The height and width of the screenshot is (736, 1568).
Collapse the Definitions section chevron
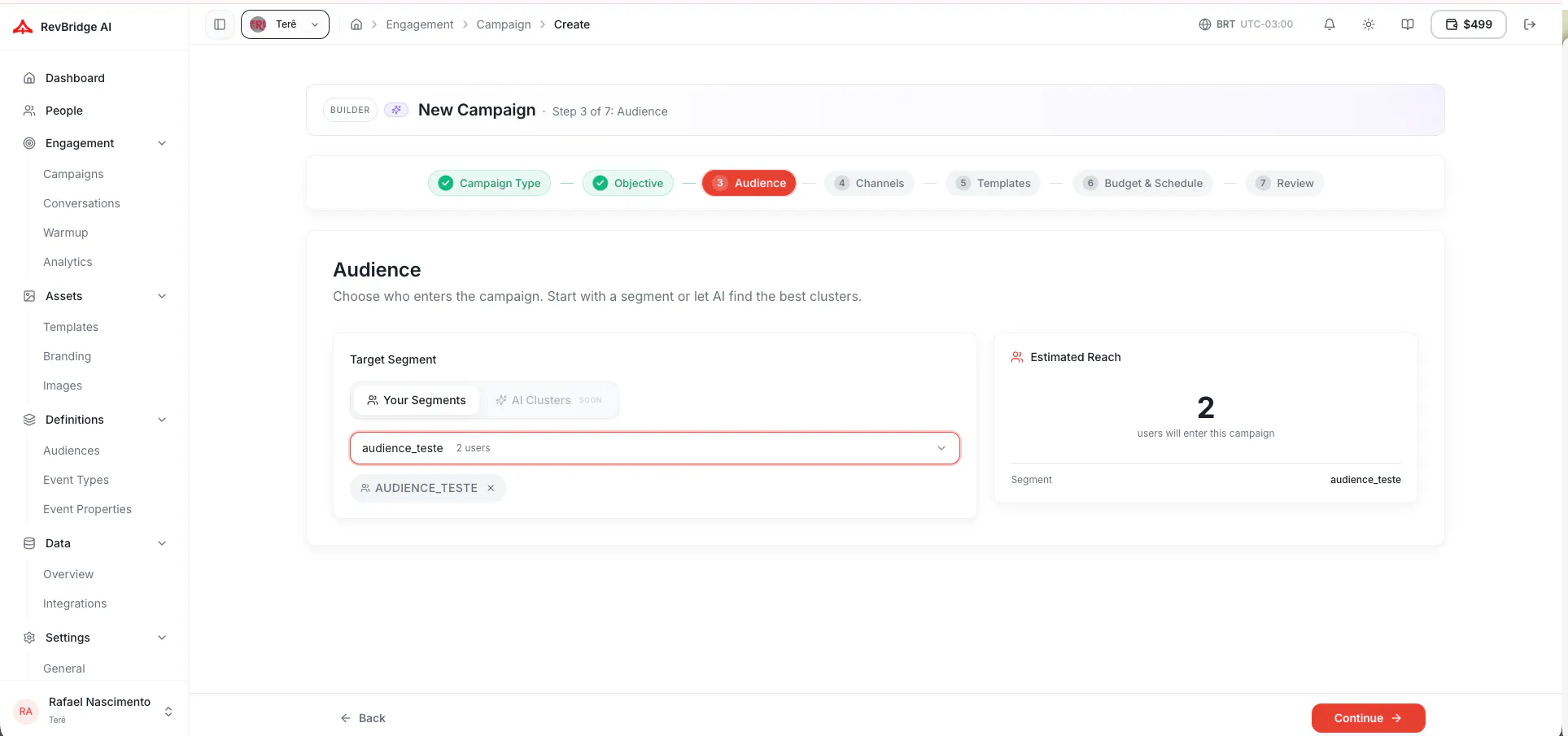162,420
